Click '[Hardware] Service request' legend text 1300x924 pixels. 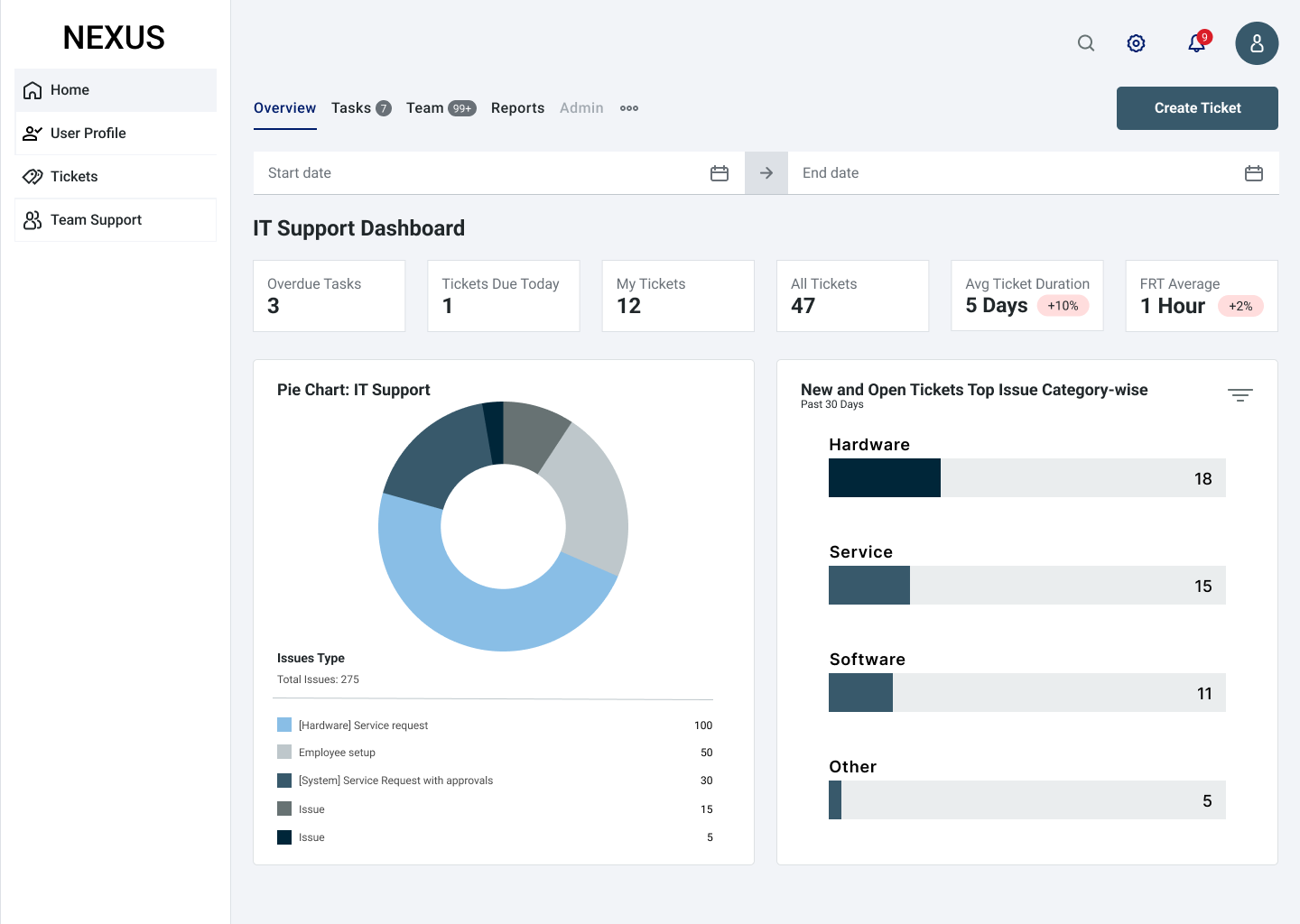click(363, 725)
